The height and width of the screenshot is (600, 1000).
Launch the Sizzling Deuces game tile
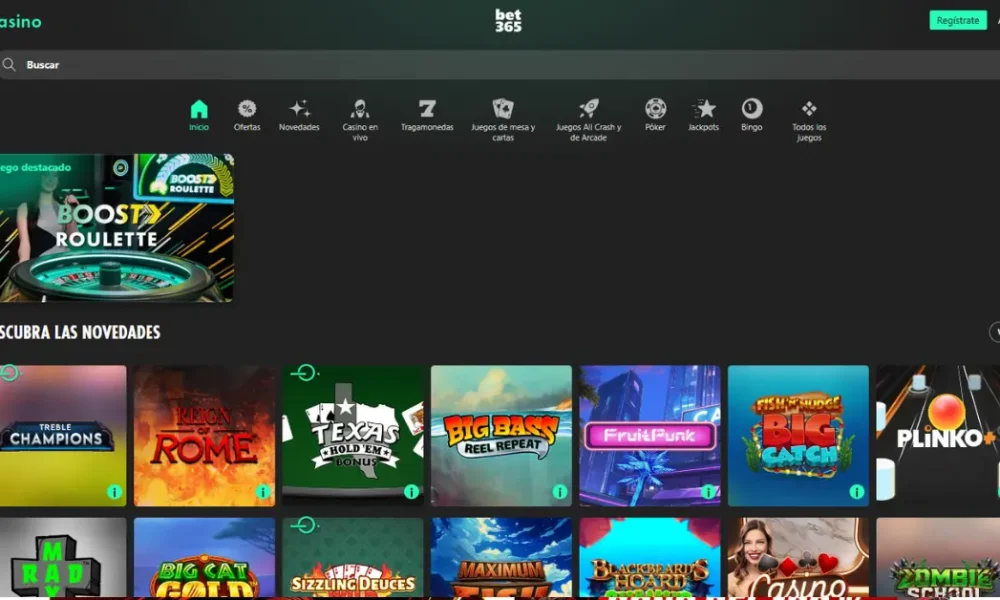pos(353,558)
